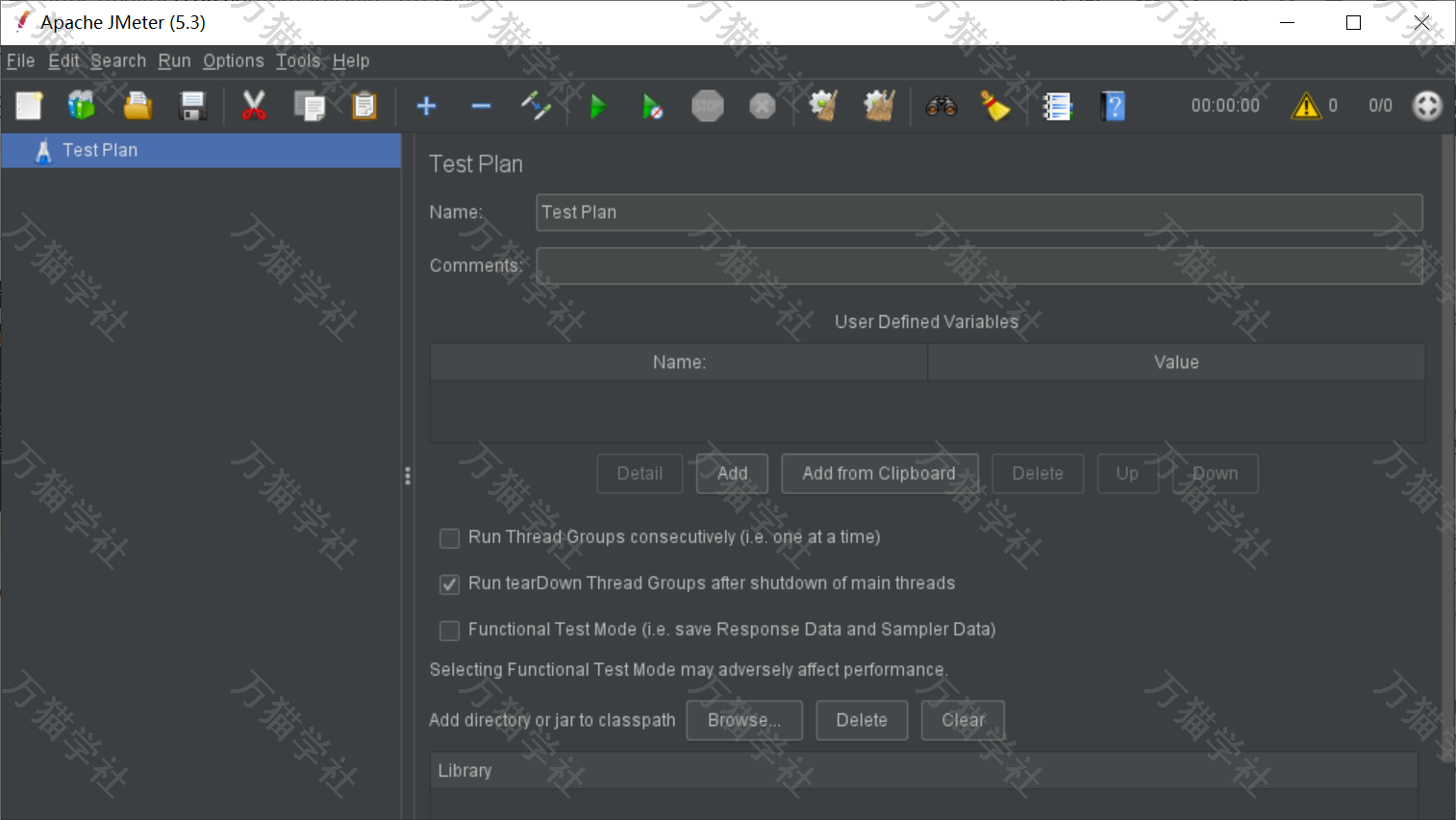This screenshot has width=1456, height=820.
Task: Click the Clear classpath button
Action: click(x=963, y=720)
